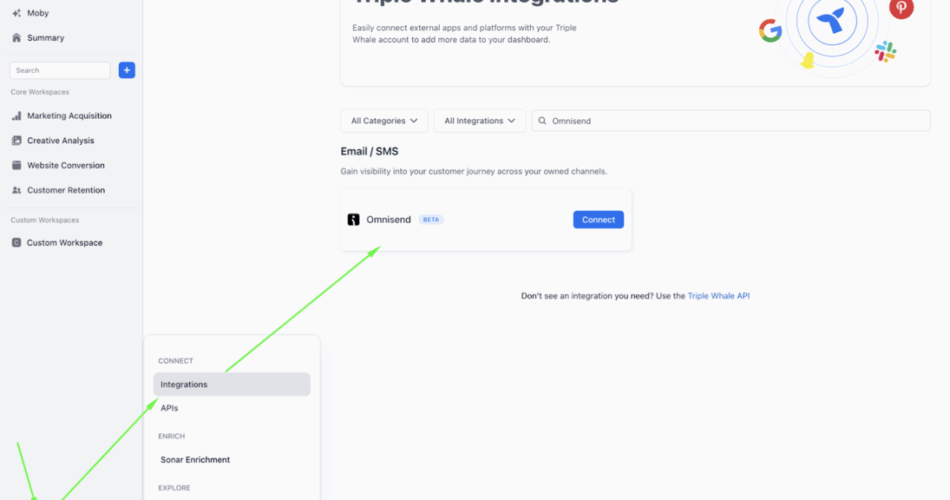Viewport: 950px width, 500px height.
Task: Click the Omnisend logo icon
Action: (353, 220)
